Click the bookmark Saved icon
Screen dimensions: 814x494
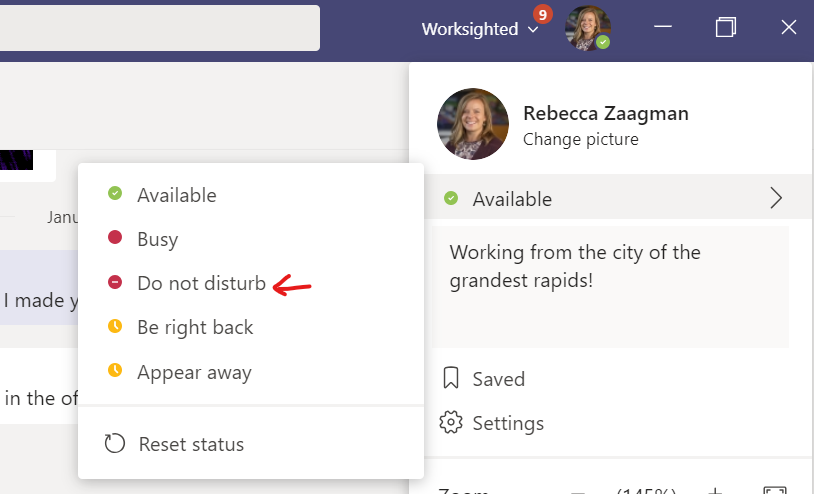451,378
